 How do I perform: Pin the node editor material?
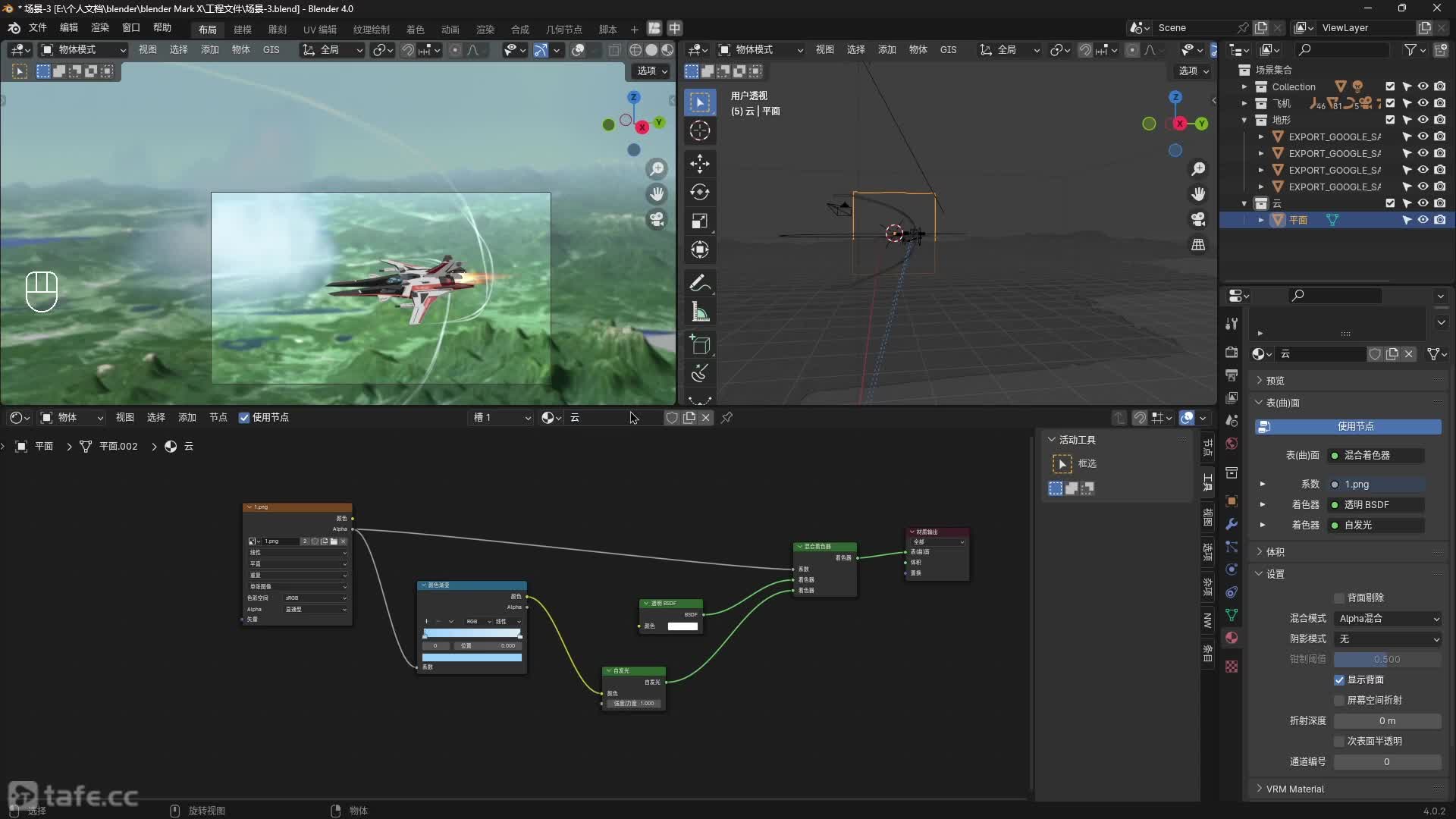(x=726, y=417)
